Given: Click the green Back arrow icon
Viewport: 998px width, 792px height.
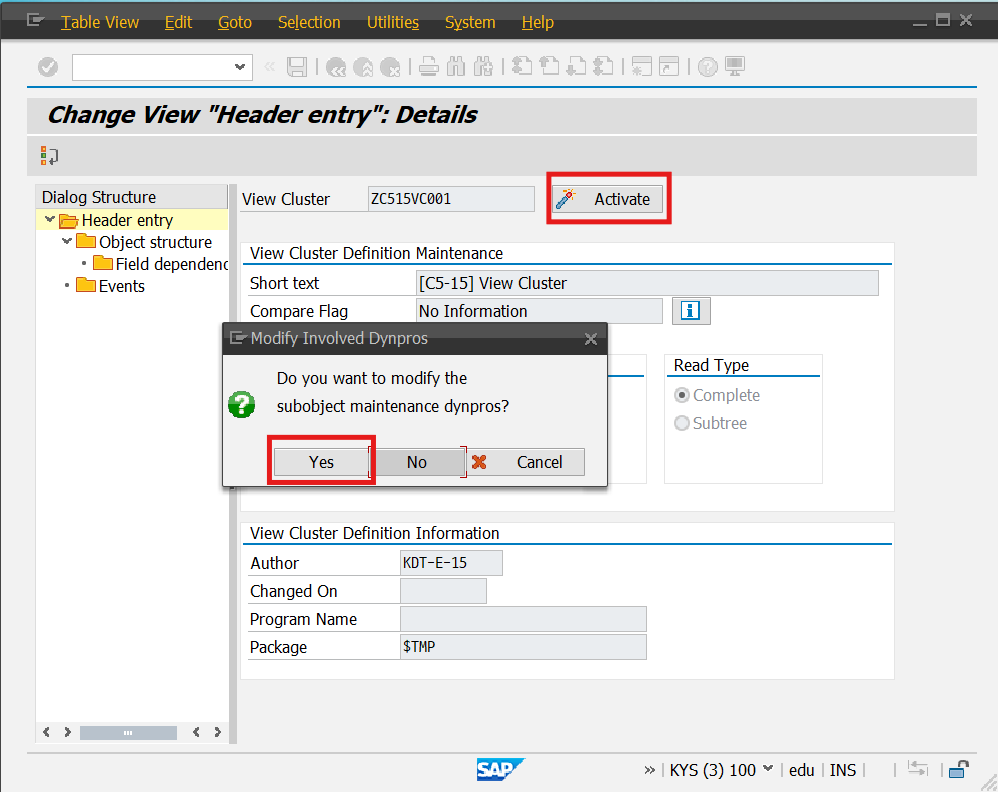Looking at the screenshot, I should 336,67.
